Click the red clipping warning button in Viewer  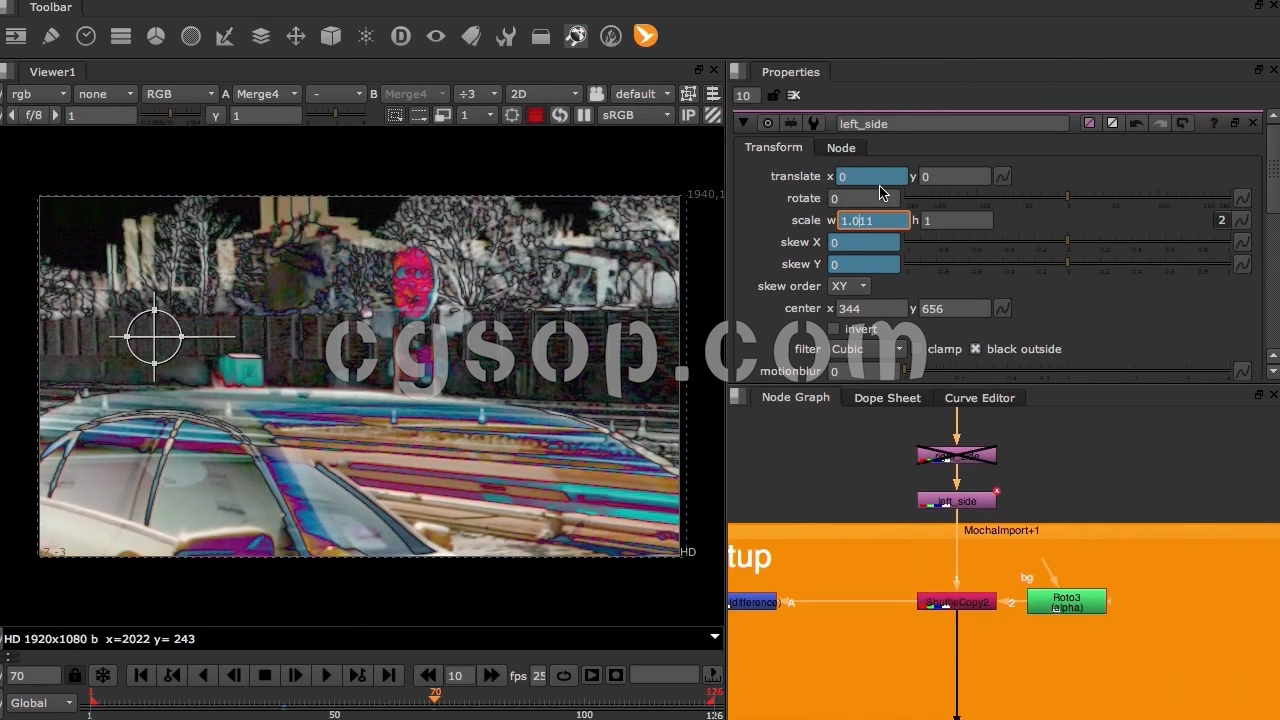coord(536,116)
